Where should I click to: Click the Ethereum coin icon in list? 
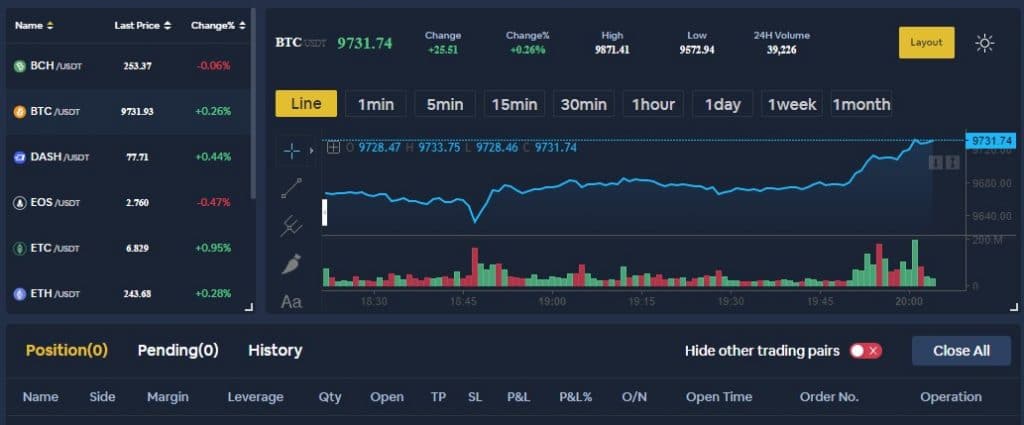[20, 294]
